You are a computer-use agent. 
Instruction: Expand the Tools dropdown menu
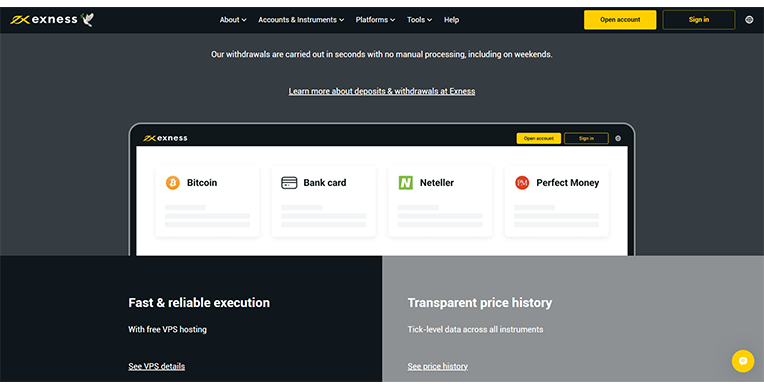click(x=420, y=20)
